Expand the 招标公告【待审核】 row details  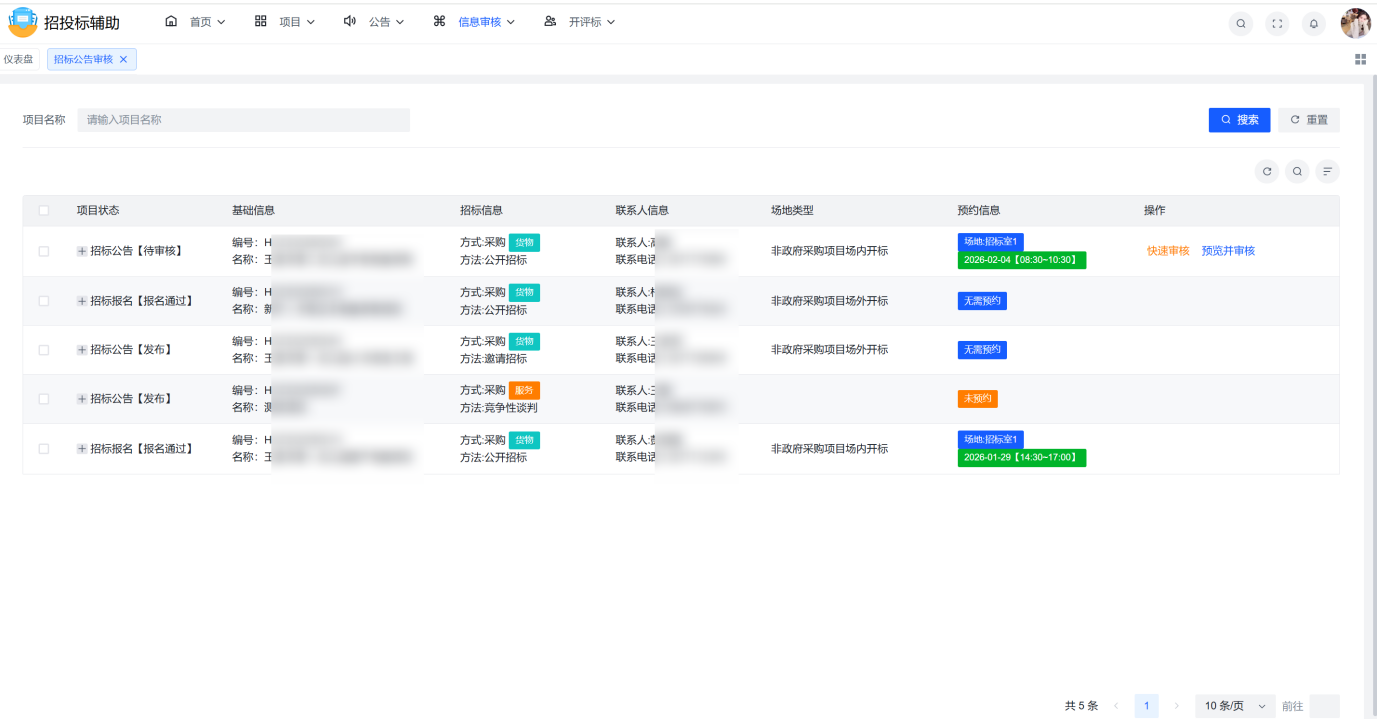click(82, 252)
